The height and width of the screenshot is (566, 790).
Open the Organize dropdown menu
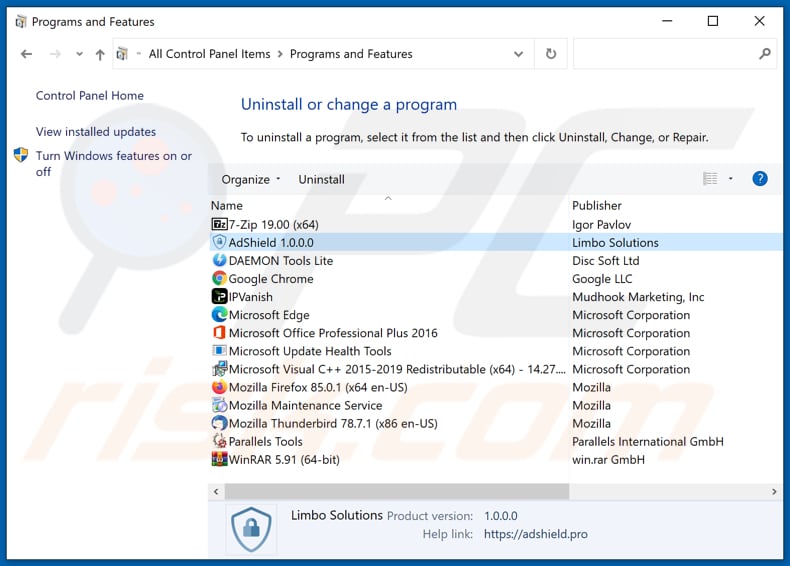pyautogui.click(x=250, y=179)
